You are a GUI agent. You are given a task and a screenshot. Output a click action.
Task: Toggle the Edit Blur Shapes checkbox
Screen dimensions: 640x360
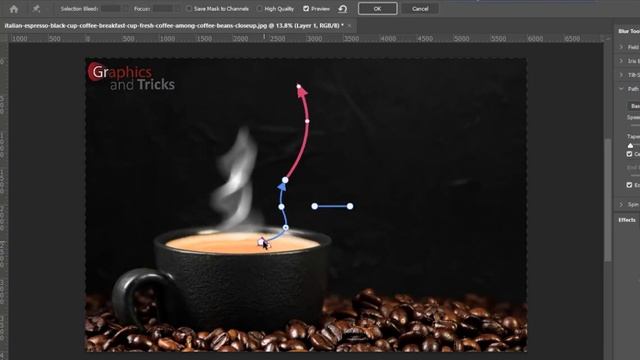tap(629, 185)
